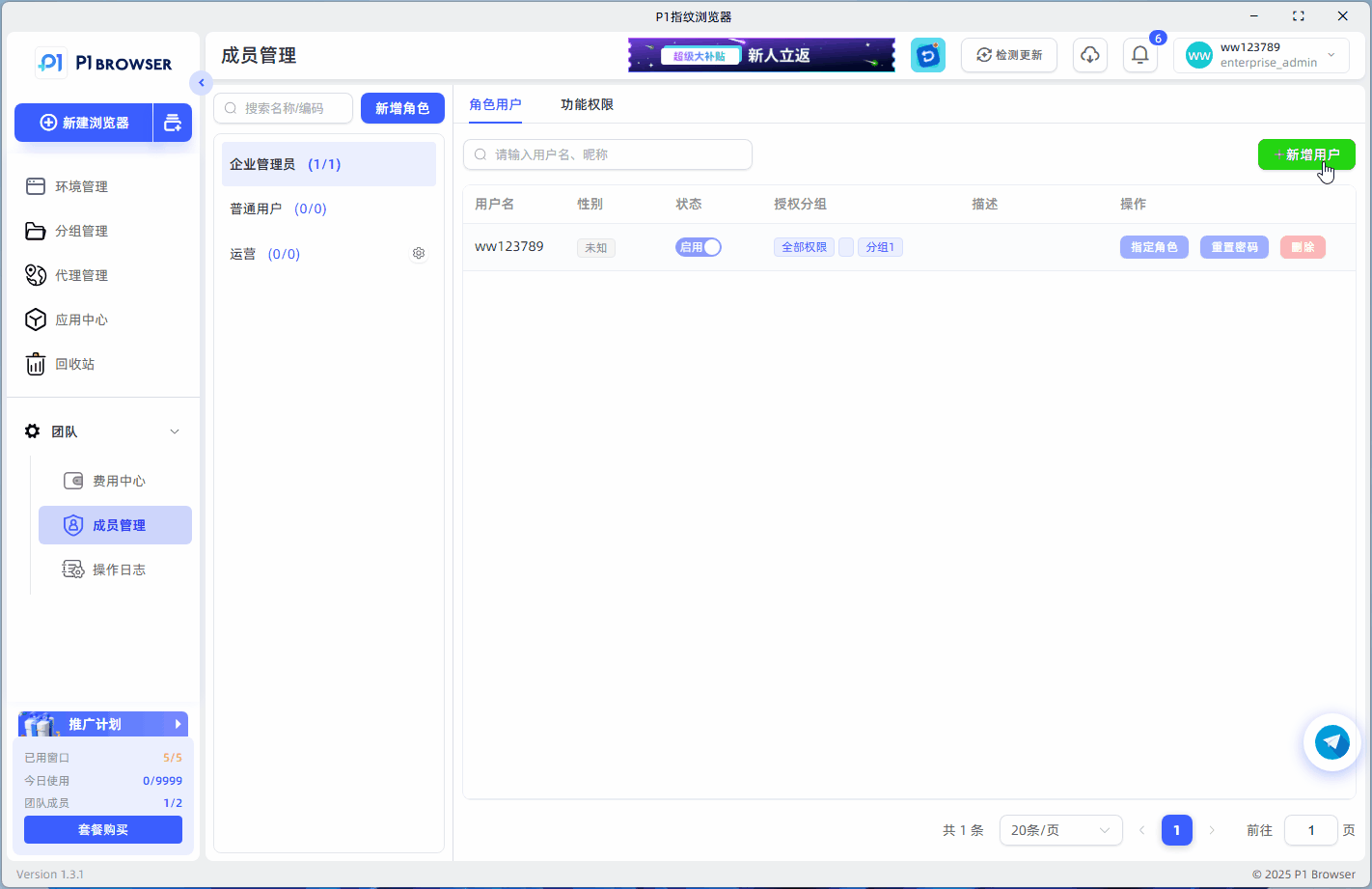Check the small box beside 全部权限 tag
1372x889 pixels.
846,246
